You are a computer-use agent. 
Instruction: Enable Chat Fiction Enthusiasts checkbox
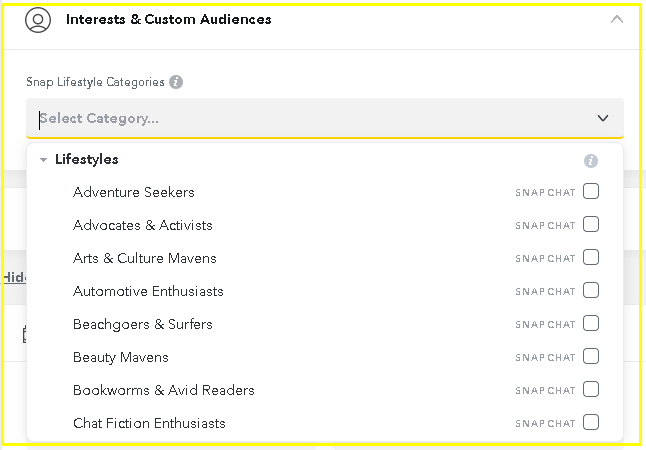coord(591,422)
